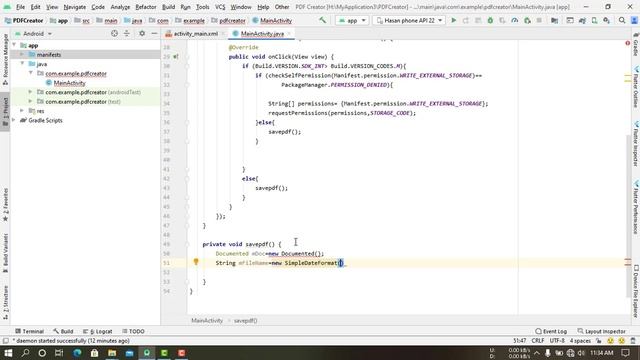This screenshot has height=360, width=640.
Task: Click the Make Project hammer icon
Action: point(322,20)
